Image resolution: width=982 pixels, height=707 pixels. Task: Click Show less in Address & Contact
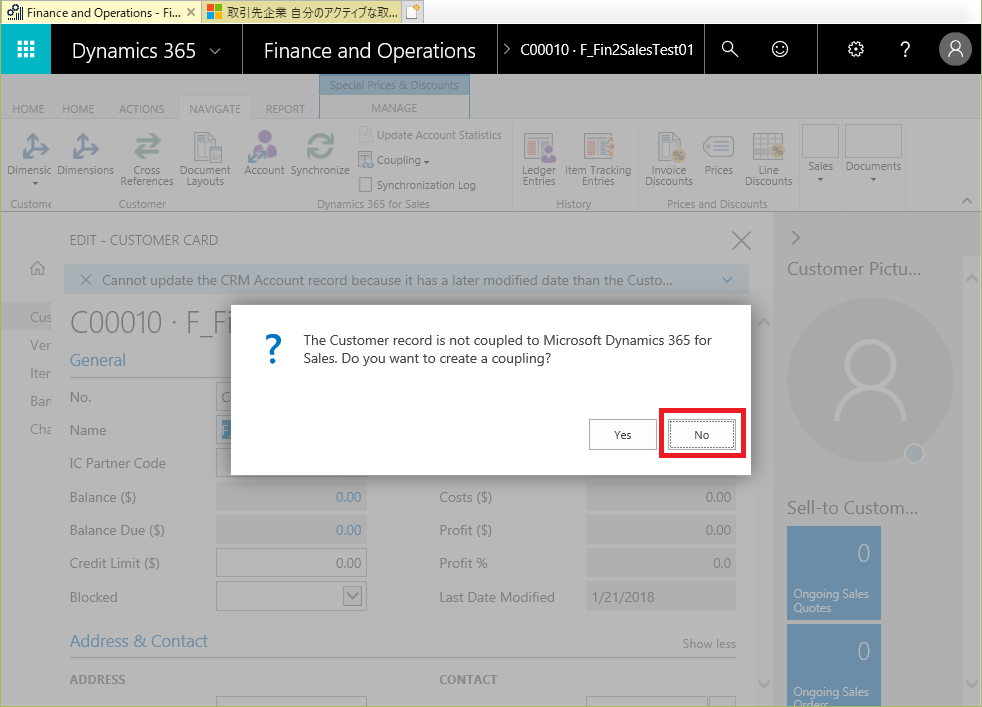click(709, 644)
